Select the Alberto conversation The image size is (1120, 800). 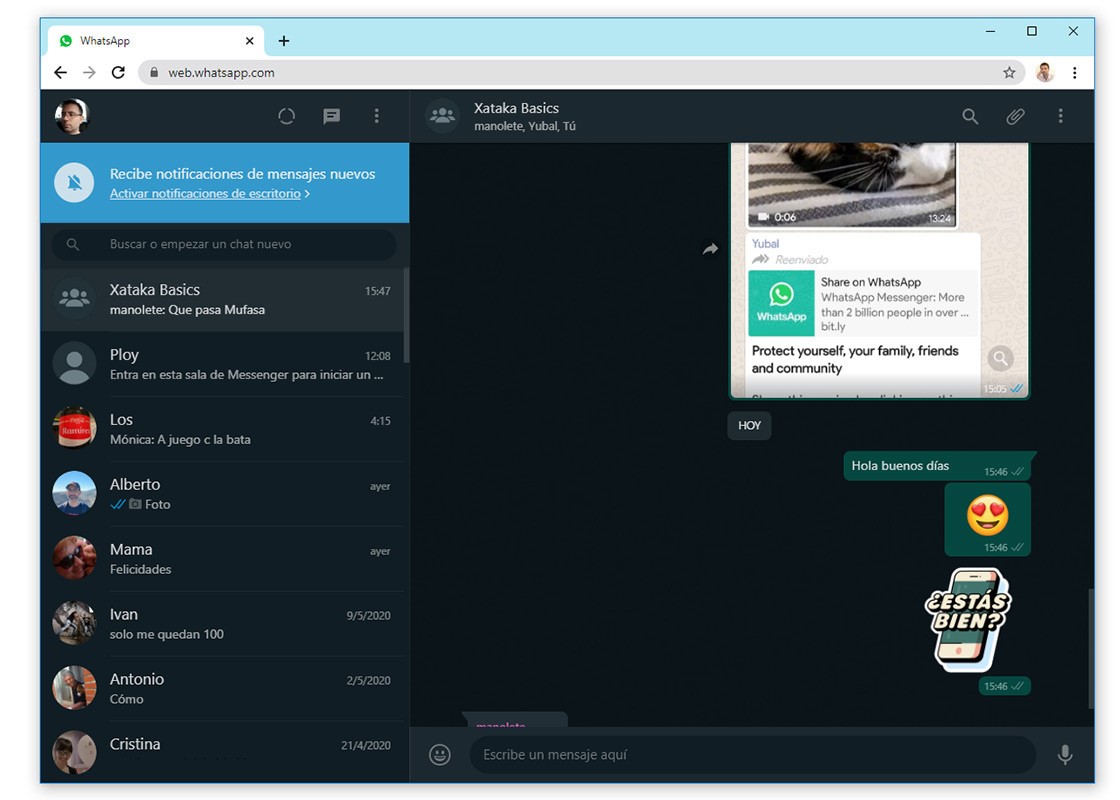pyautogui.click(x=225, y=494)
